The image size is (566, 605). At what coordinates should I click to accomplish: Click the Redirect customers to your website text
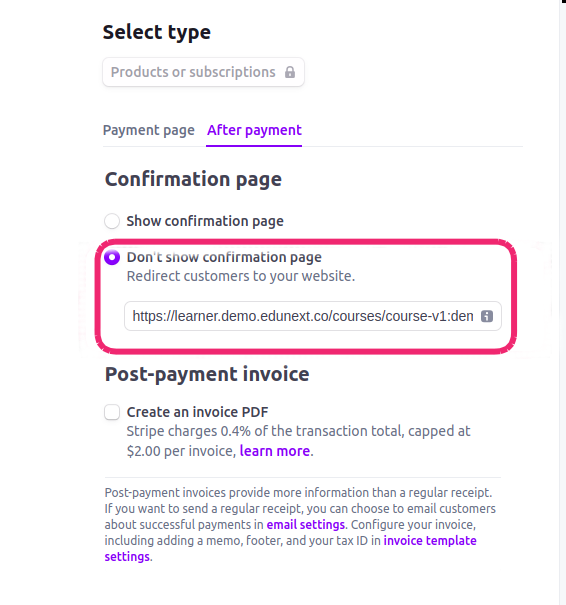click(241, 276)
